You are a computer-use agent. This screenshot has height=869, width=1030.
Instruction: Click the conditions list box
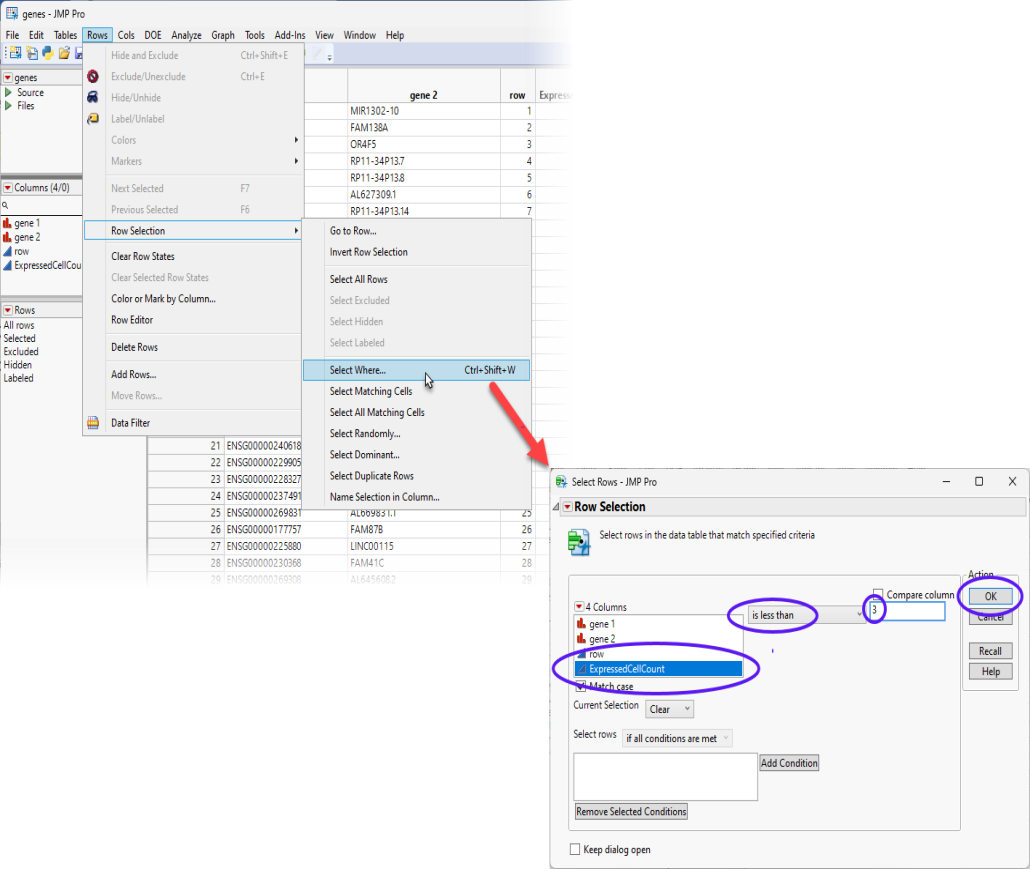point(665,776)
